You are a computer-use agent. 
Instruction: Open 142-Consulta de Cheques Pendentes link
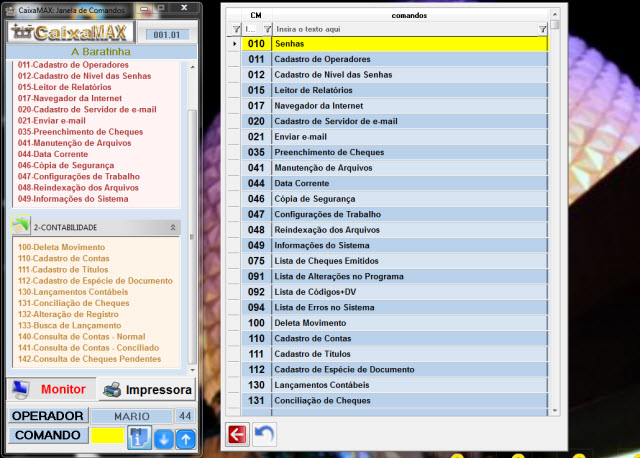87,359
